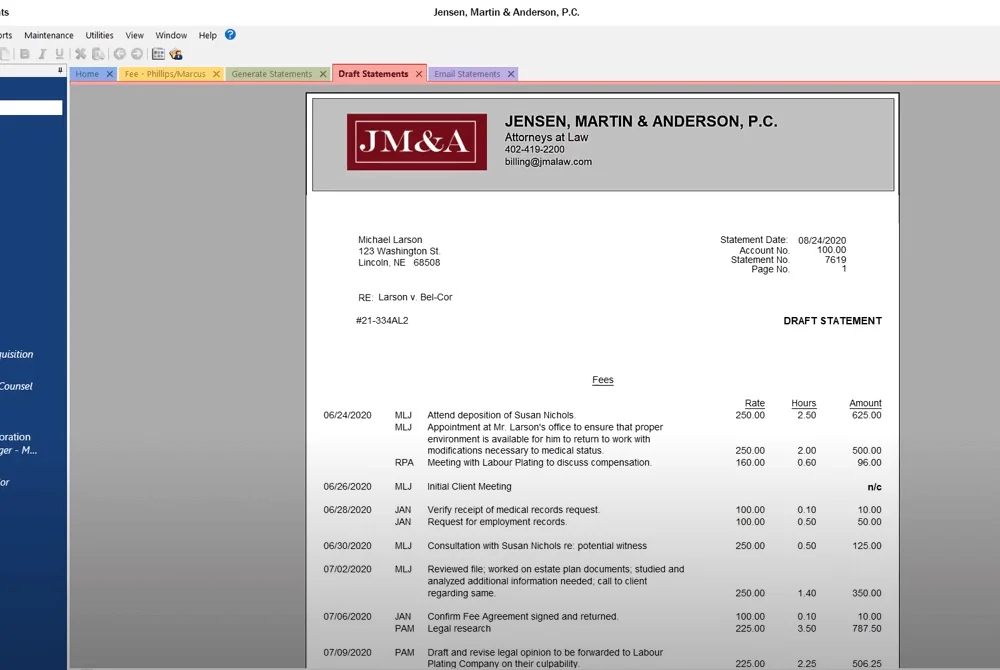Click the Forward arrow toolbar icon
Screen dimensions: 1000x670
136,54
